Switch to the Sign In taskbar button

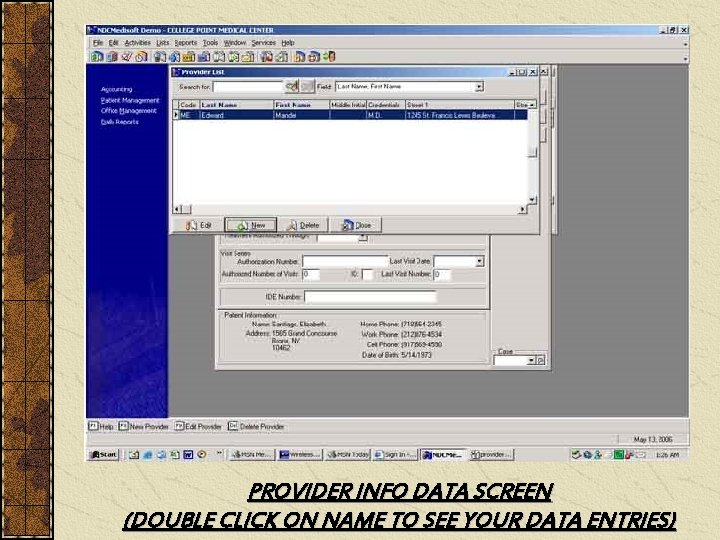395,455
